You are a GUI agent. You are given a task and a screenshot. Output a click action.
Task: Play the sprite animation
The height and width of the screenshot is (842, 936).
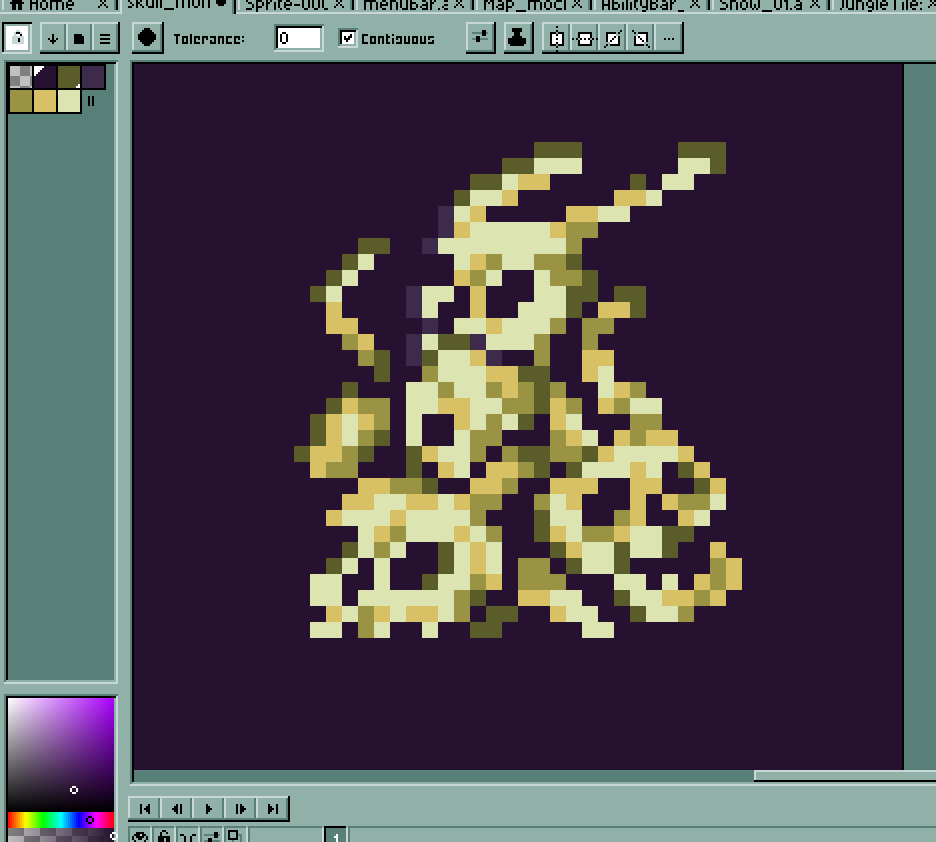coord(209,808)
